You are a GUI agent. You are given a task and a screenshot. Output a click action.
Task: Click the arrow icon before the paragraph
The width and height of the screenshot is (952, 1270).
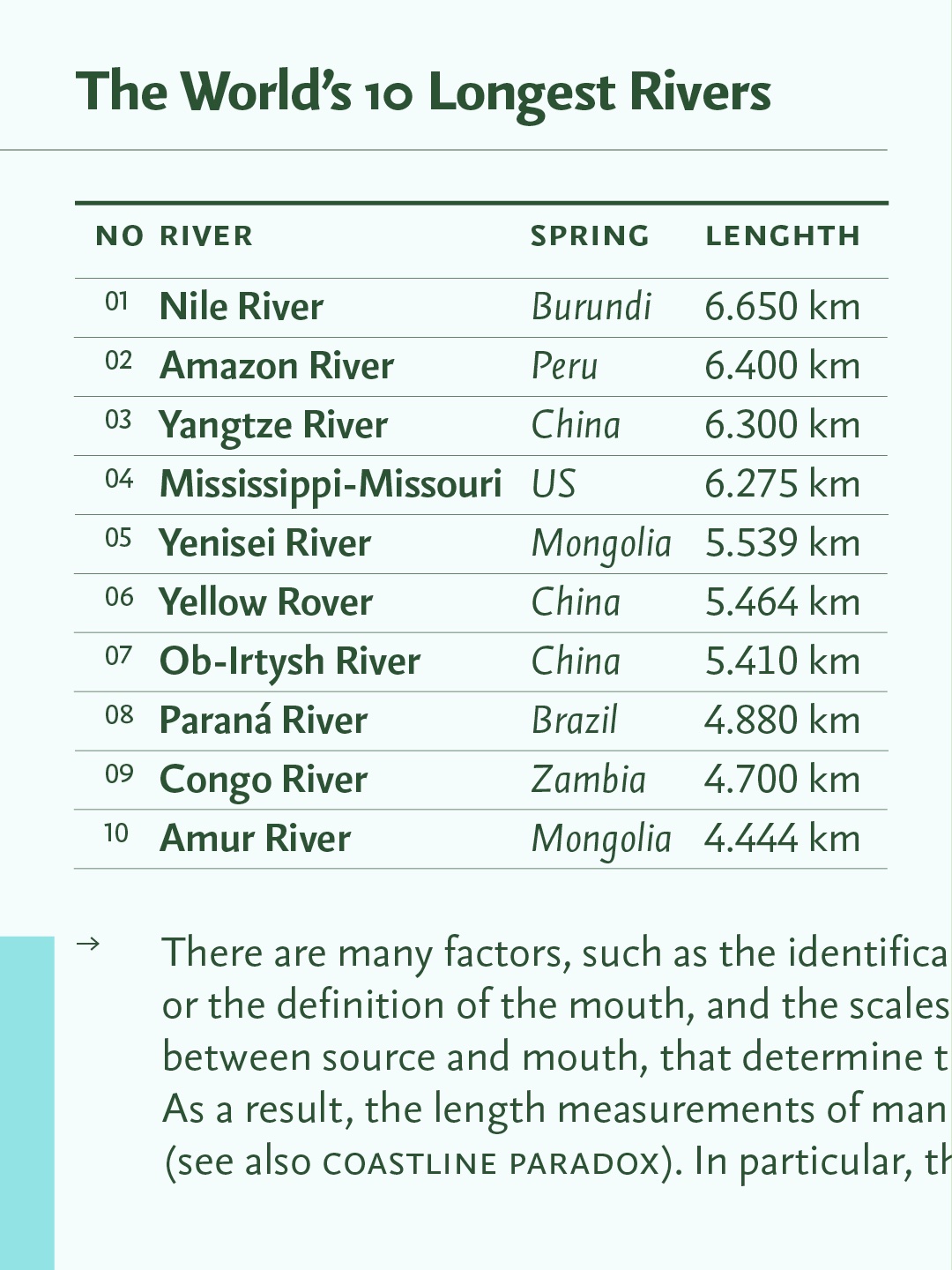click(88, 945)
